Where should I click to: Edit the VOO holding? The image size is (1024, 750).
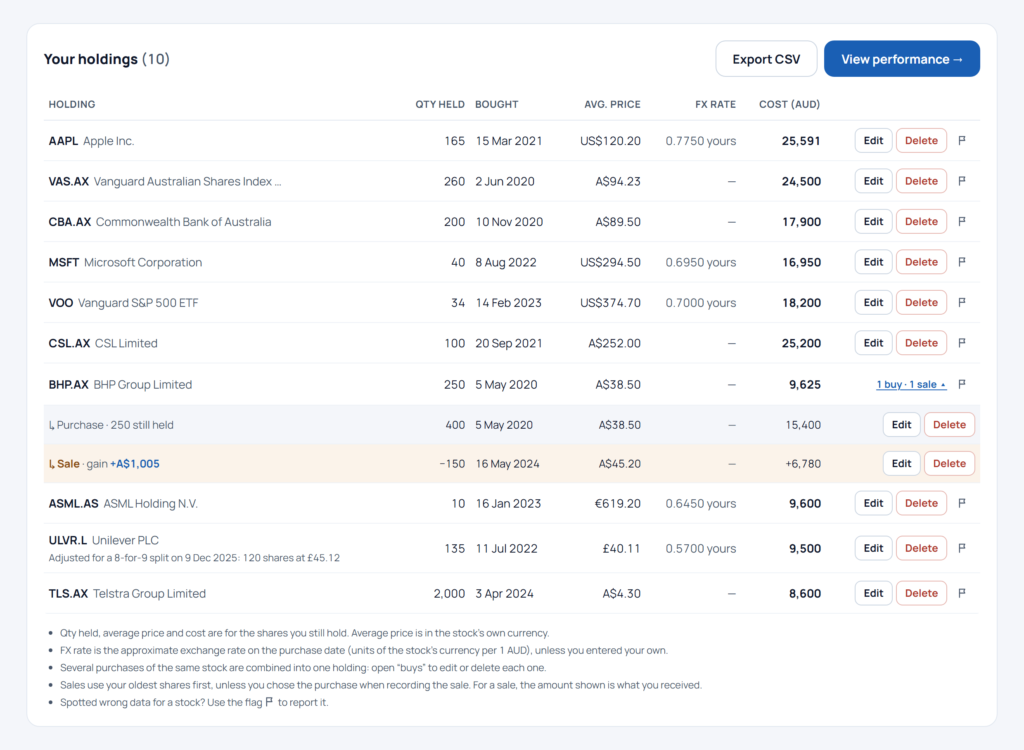coord(873,302)
